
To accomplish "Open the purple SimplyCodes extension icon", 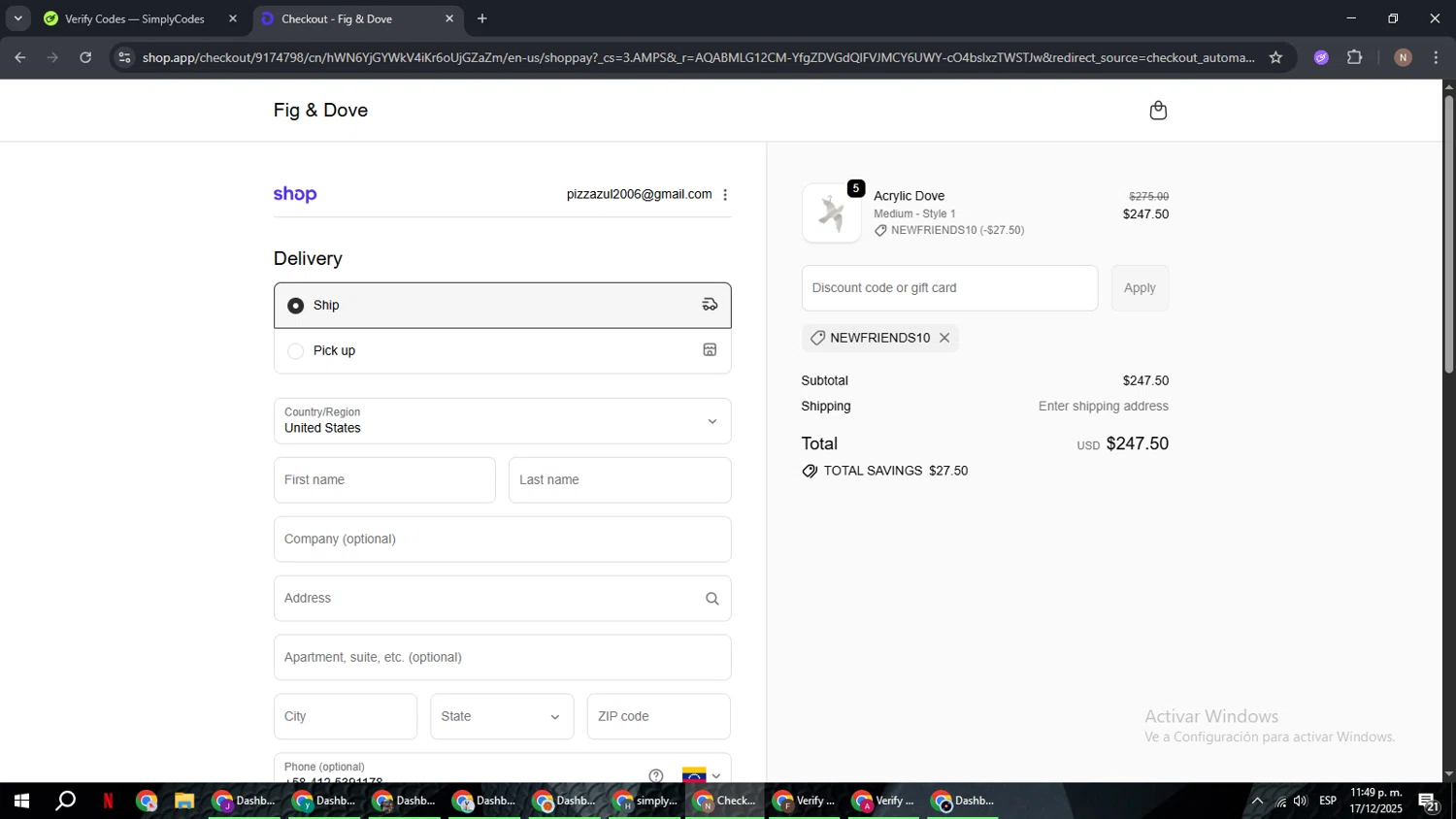I will point(1321,57).
